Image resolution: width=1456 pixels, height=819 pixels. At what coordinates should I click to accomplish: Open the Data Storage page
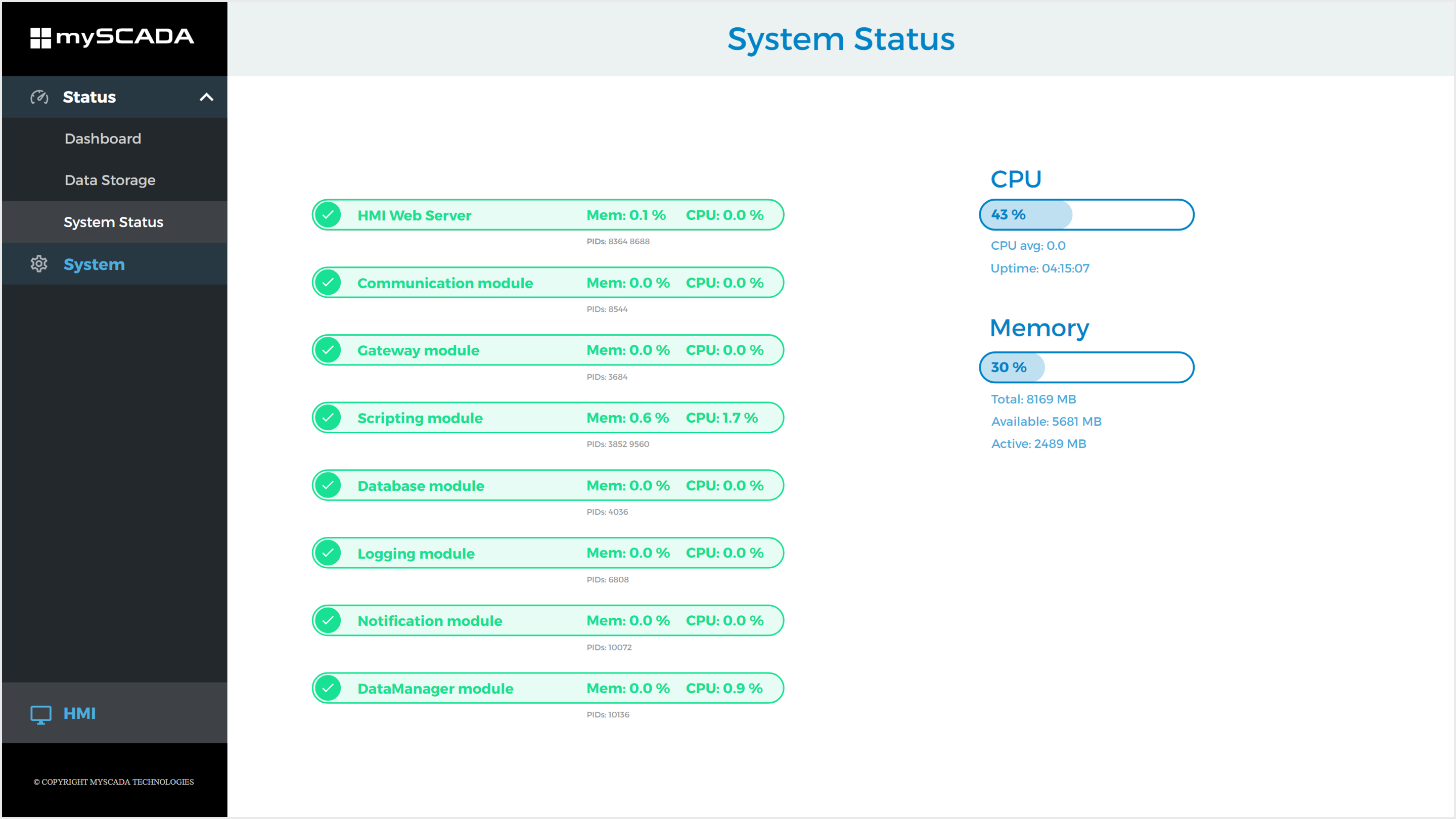[110, 180]
